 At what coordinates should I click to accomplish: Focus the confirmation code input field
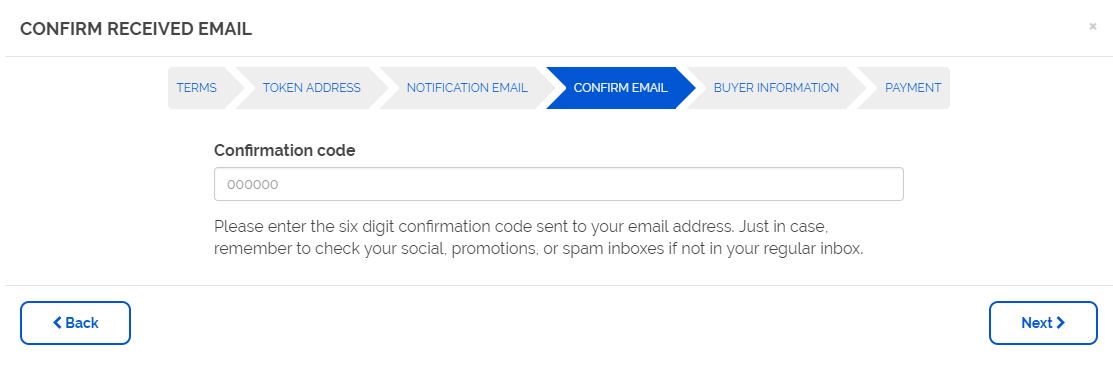coord(559,184)
